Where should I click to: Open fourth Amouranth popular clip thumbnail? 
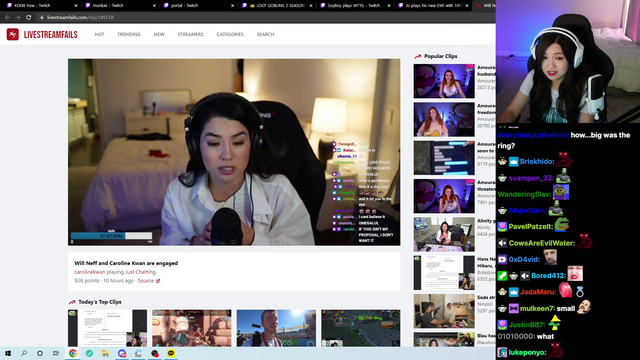(444, 196)
